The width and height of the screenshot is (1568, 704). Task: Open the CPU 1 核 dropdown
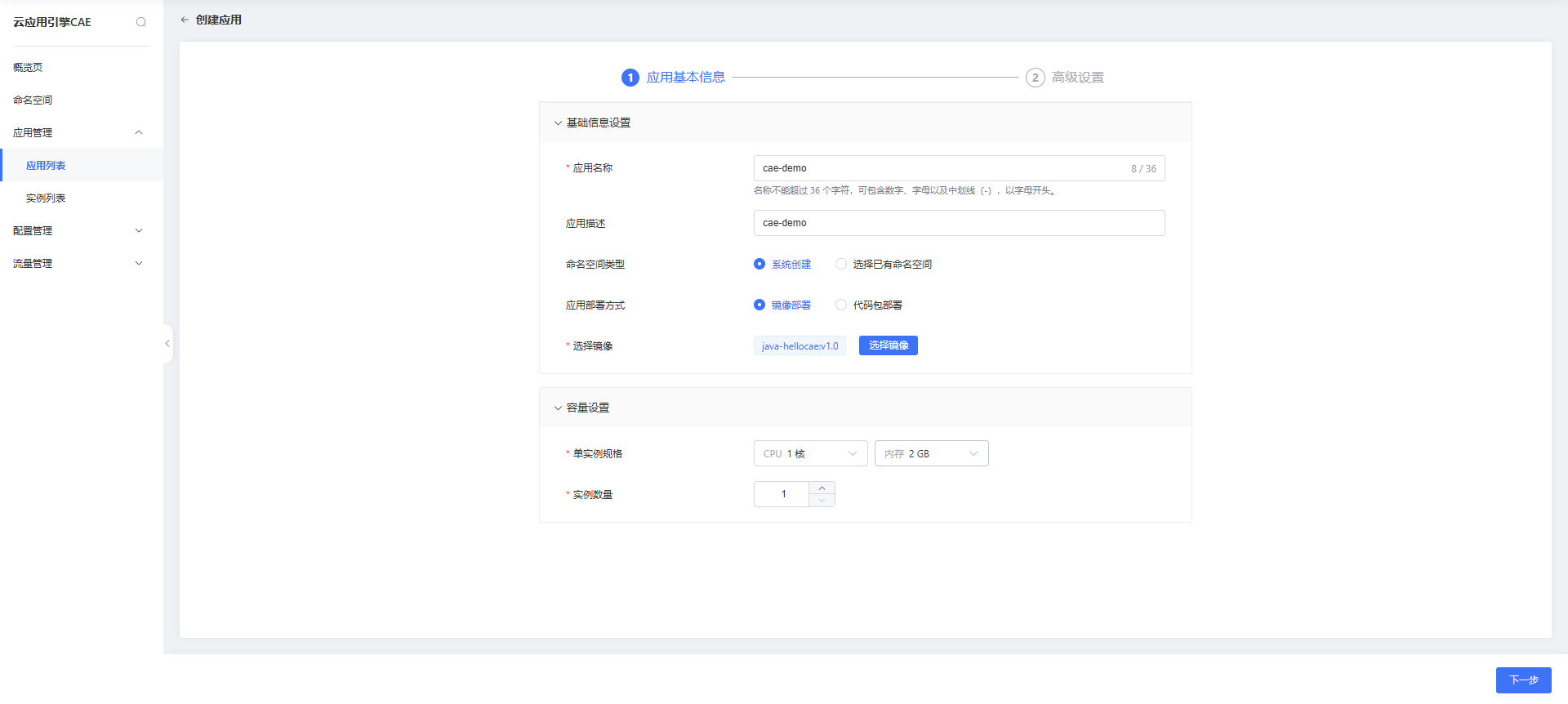pos(810,453)
